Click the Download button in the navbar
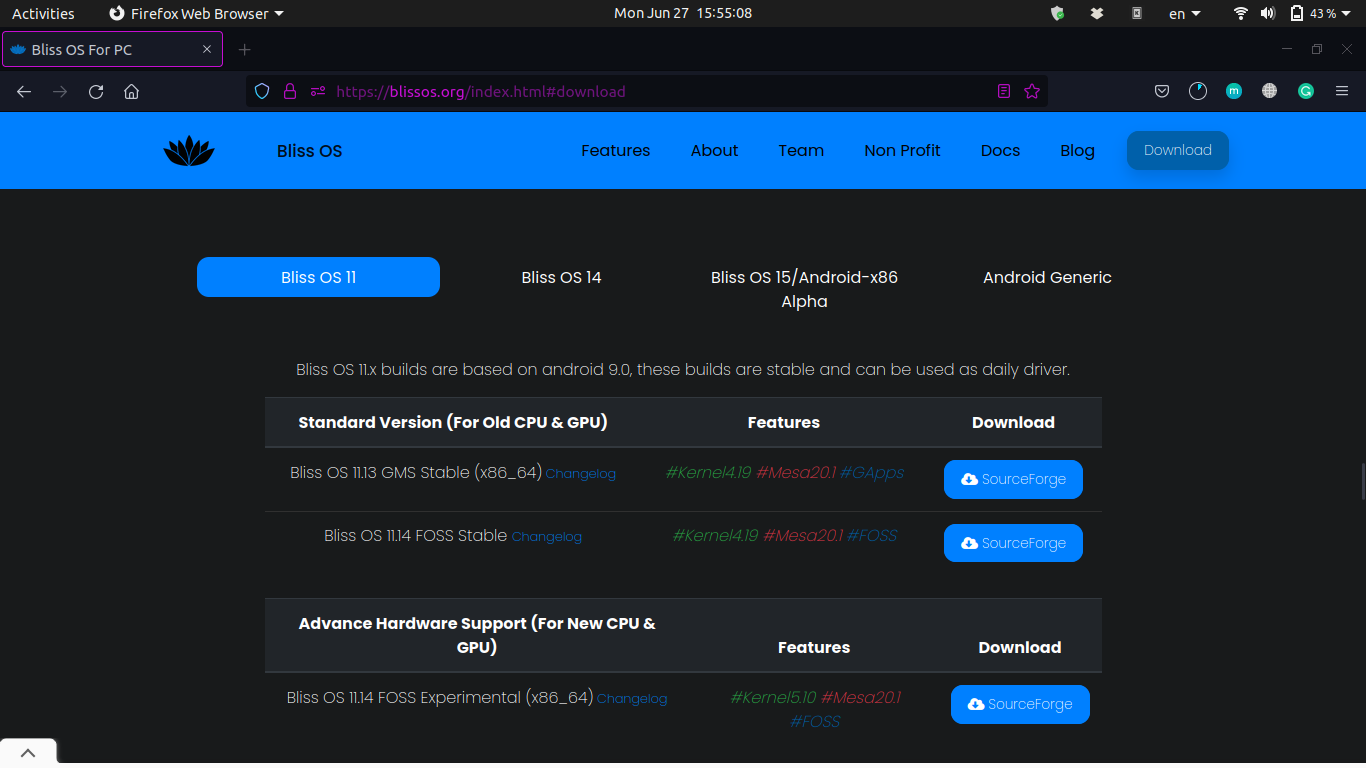 1177,150
